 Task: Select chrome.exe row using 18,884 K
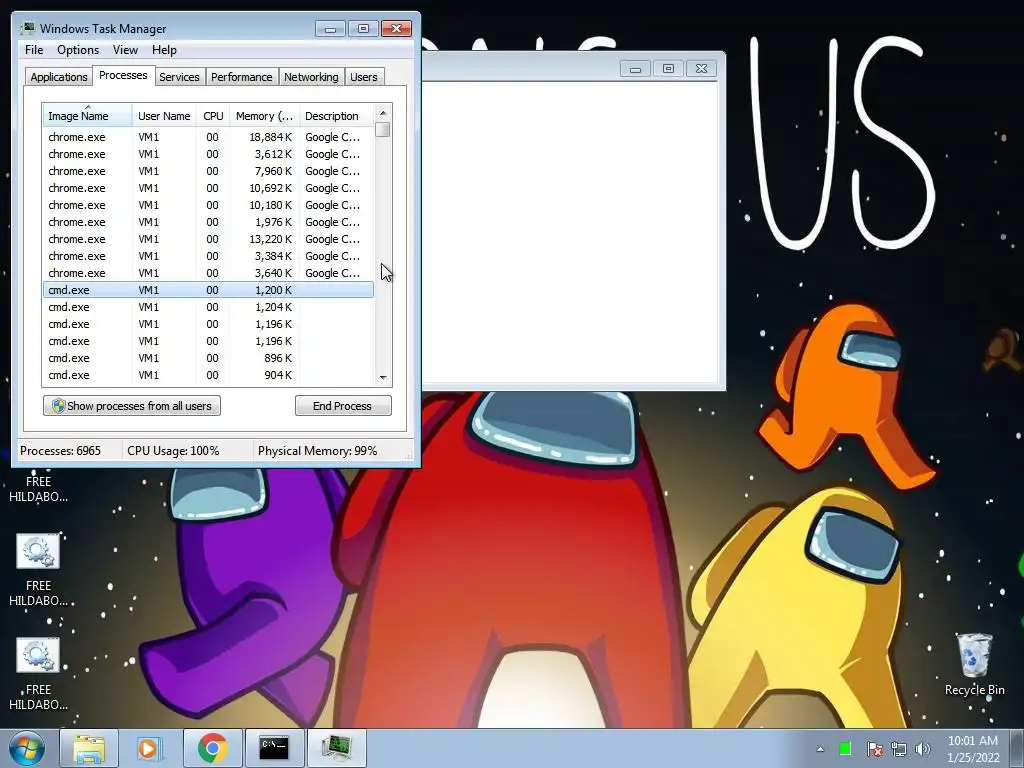pyautogui.click(x=208, y=137)
